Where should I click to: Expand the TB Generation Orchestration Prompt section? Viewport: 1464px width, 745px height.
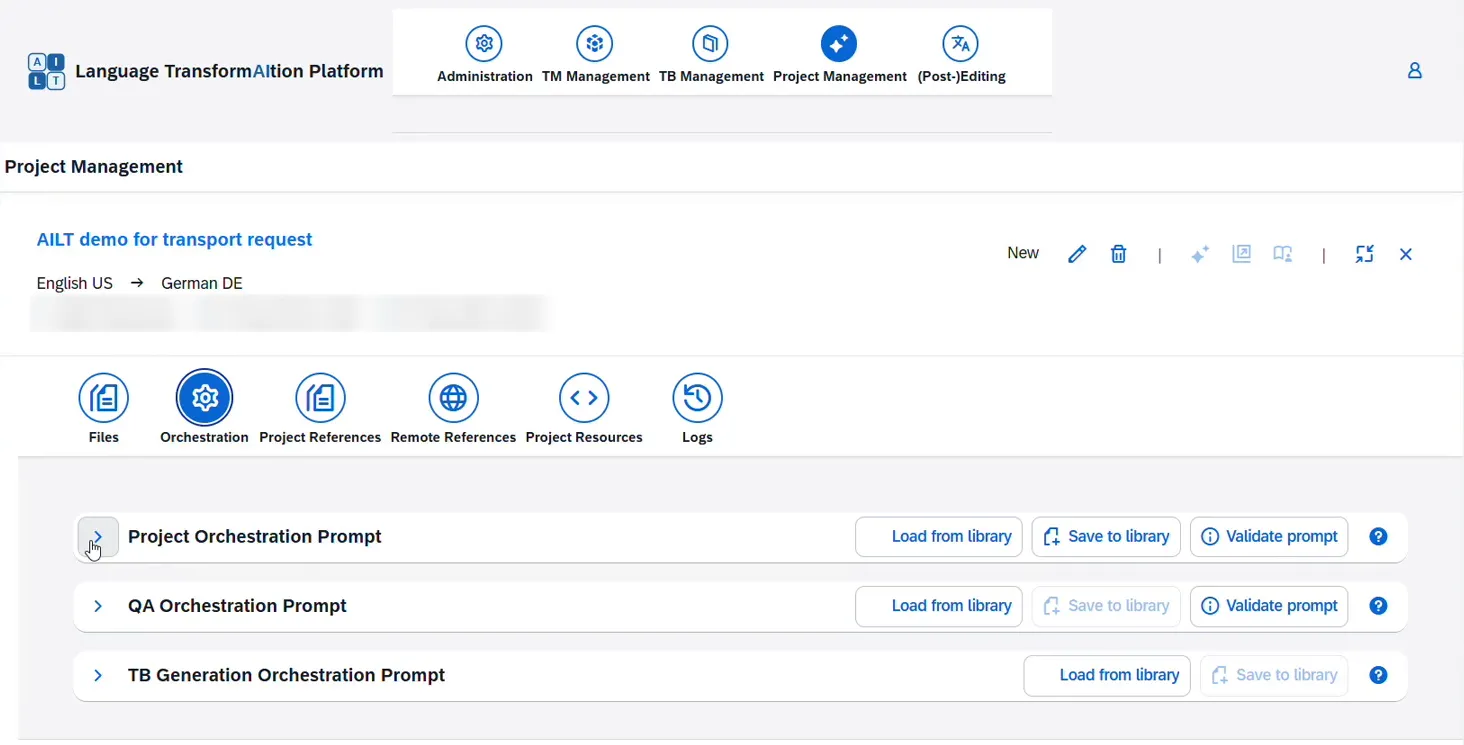pyautogui.click(x=98, y=675)
